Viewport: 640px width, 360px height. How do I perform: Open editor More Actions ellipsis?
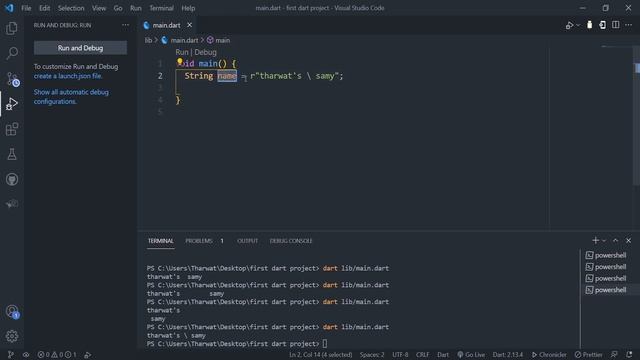coord(629,25)
